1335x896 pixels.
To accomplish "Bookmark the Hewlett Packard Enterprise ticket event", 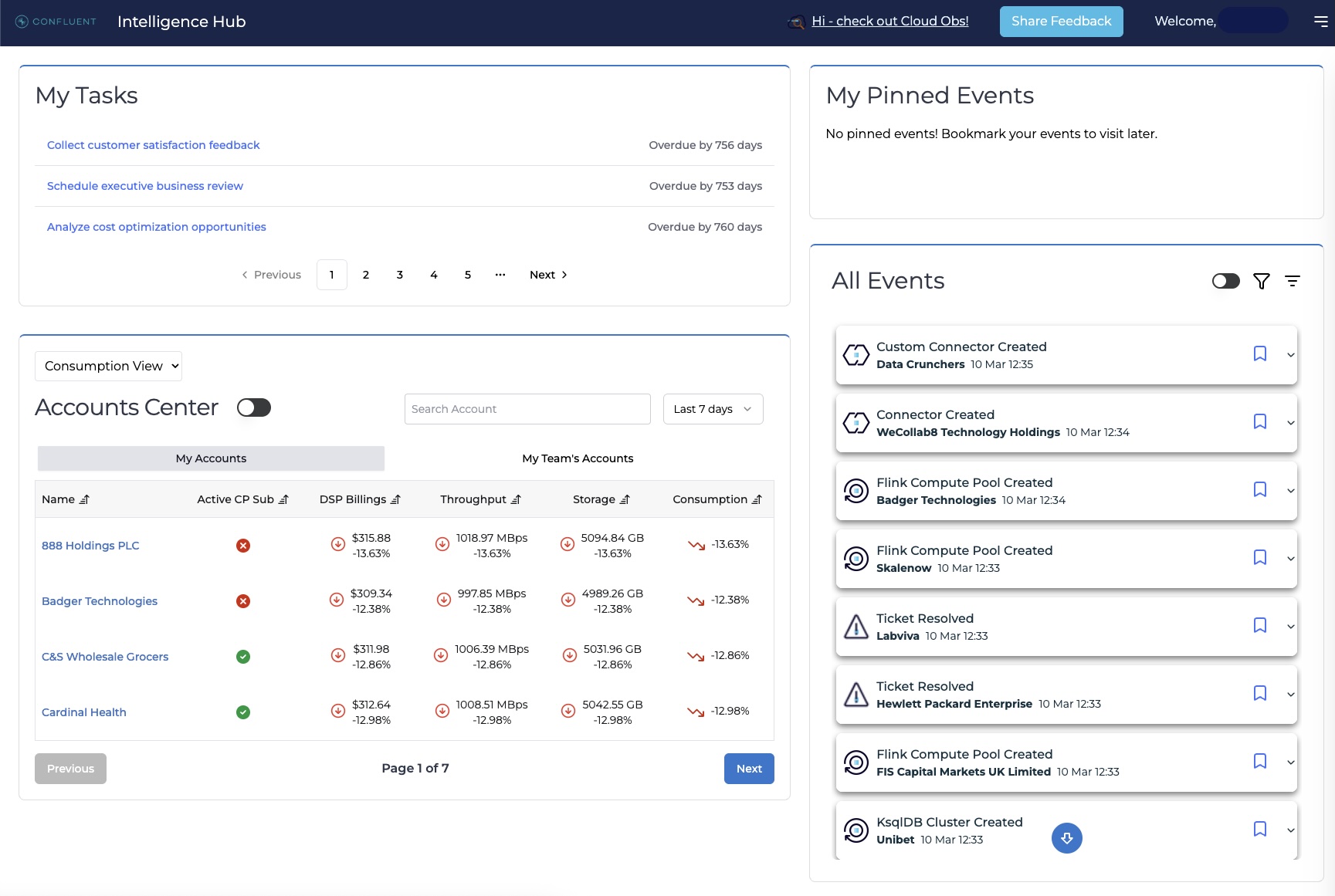I will (1260, 693).
